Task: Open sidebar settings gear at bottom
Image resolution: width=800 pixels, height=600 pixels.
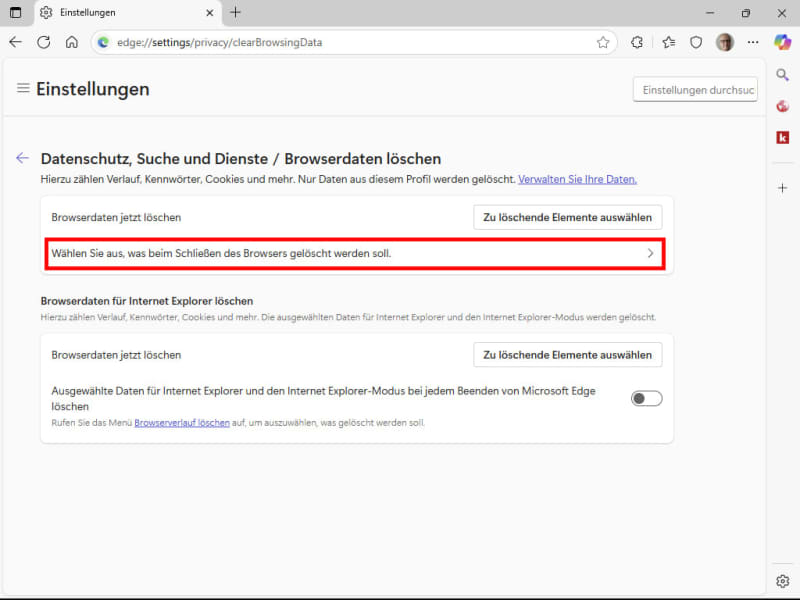Action: [783, 581]
